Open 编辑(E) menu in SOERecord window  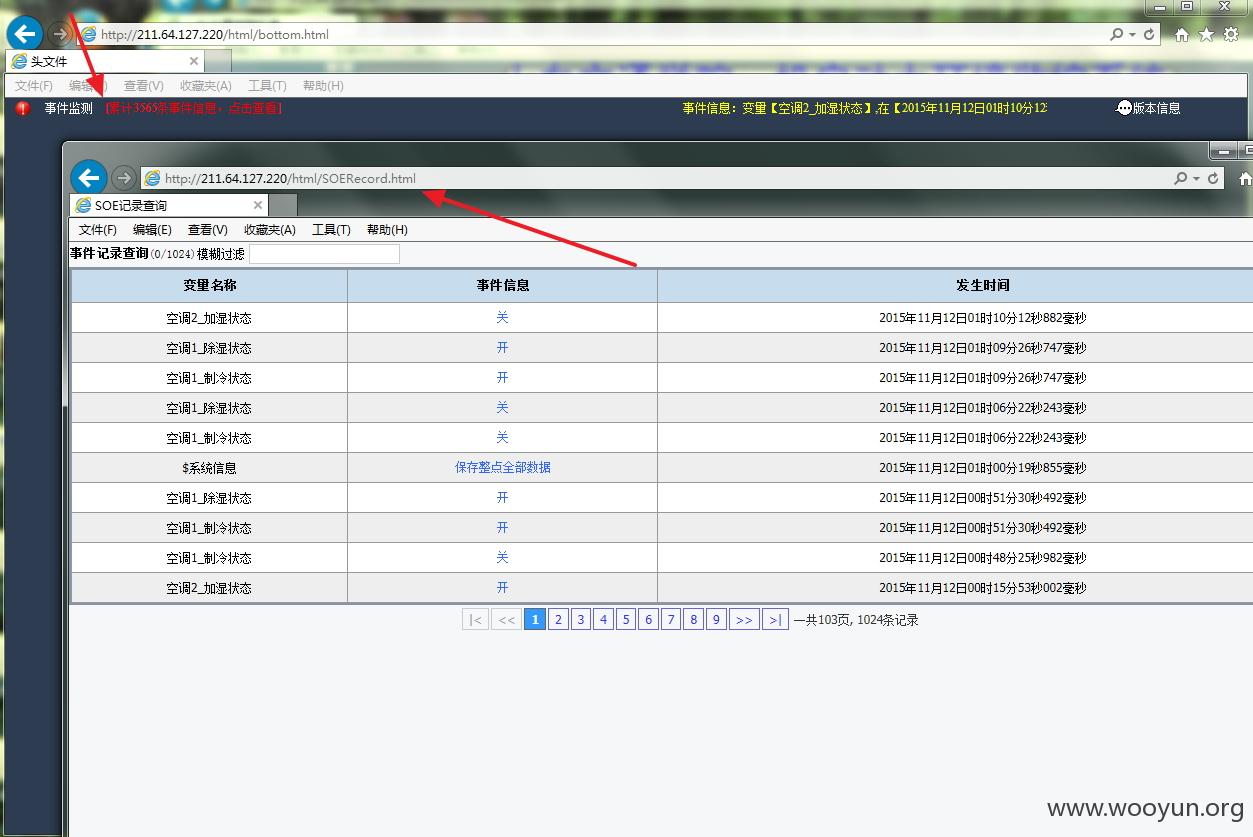point(152,230)
